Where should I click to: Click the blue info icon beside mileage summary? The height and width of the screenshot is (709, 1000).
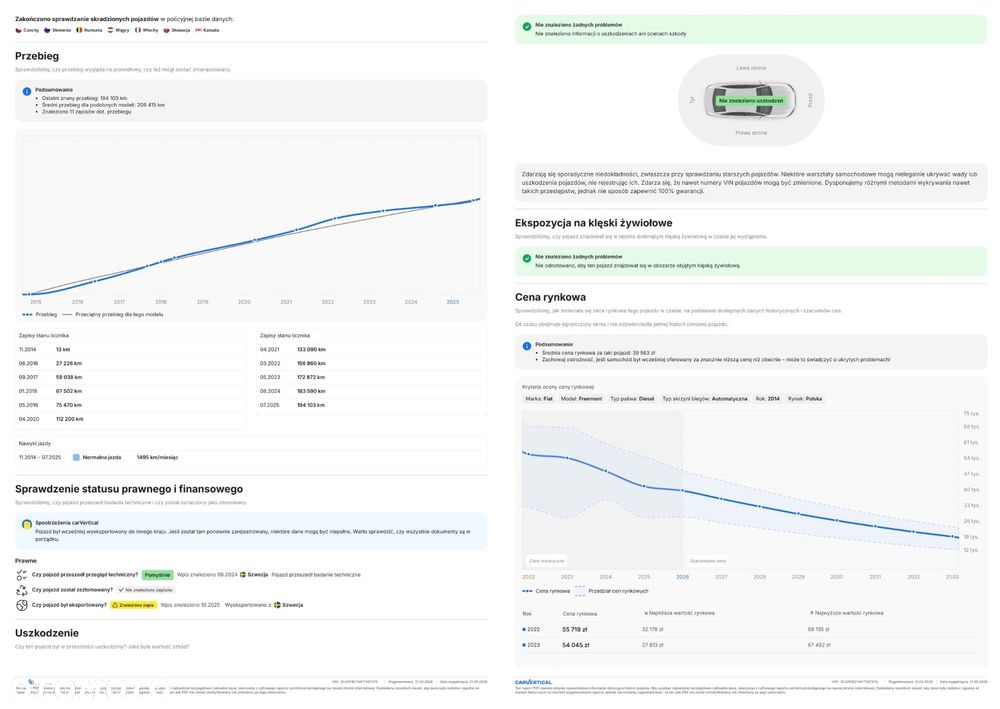(x=27, y=90)
